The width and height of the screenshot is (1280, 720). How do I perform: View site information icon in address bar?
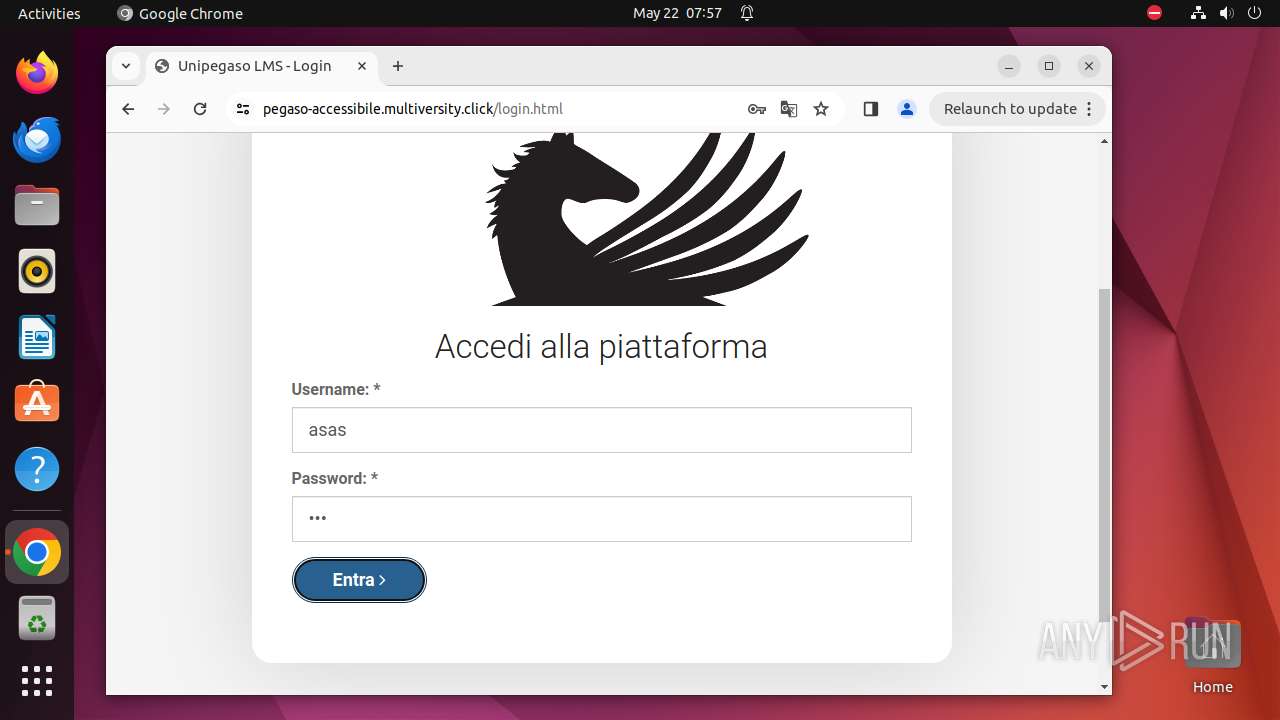[243, 109]
